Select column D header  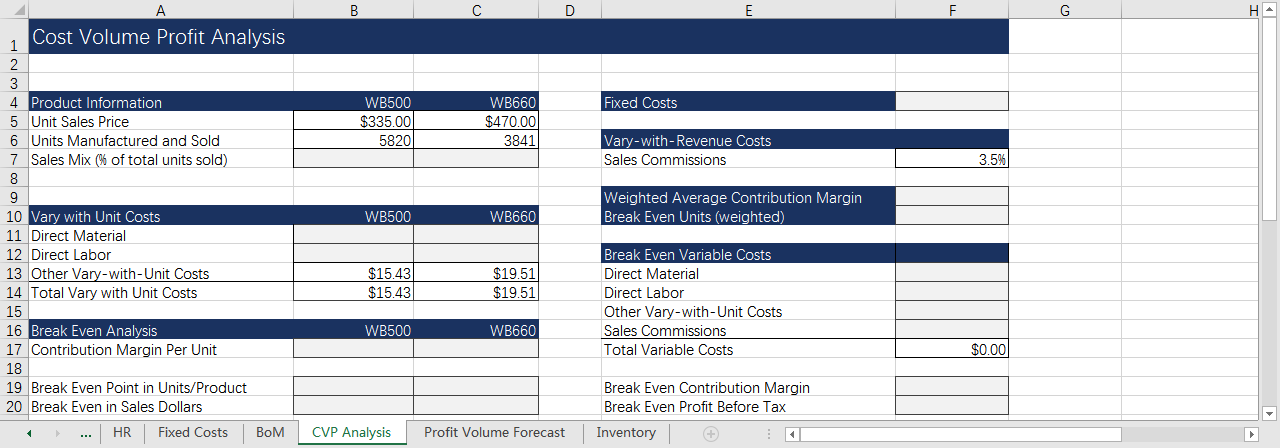click(x=569, y=9)
